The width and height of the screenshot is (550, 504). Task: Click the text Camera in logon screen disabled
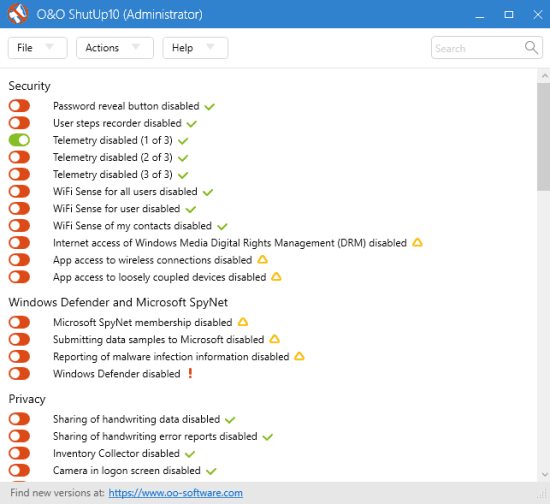pos(127,471)
